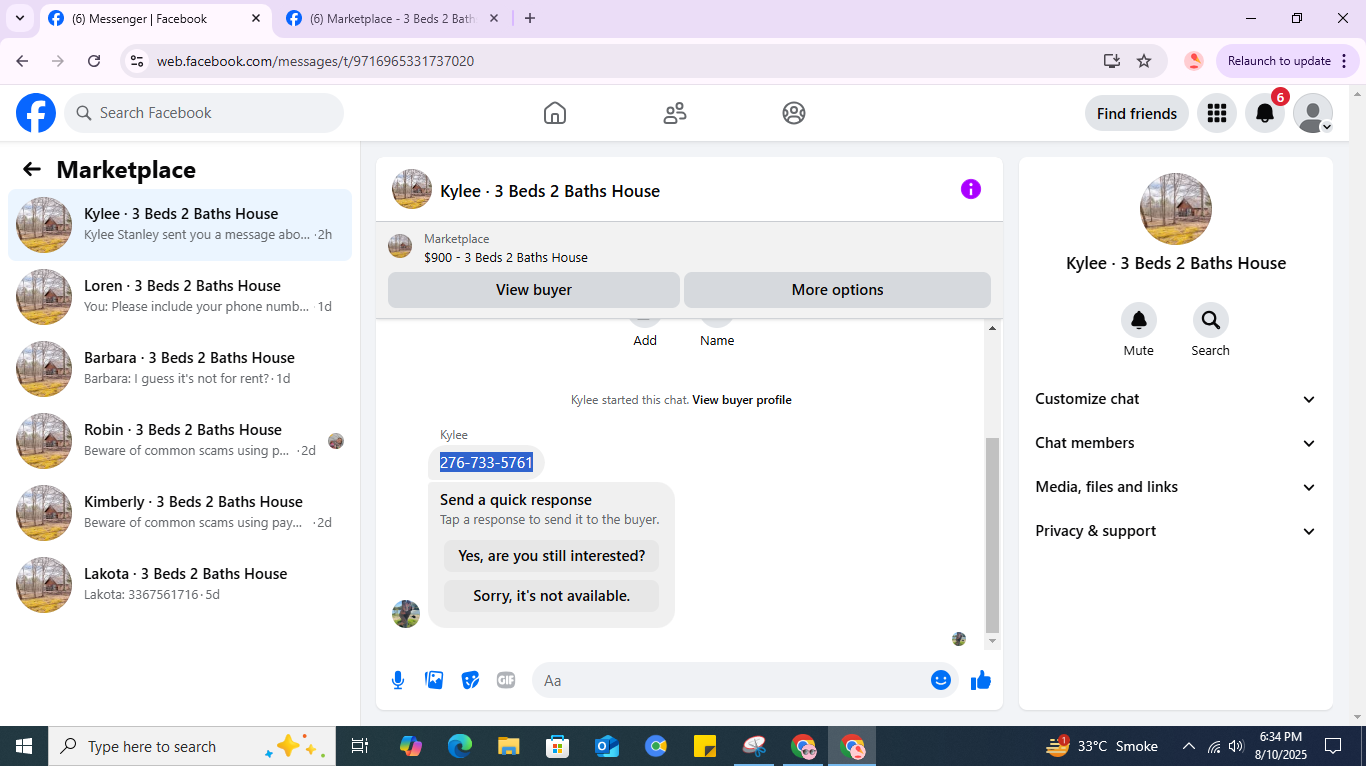Open the Facebook menu grid icon

point(1217,113)
